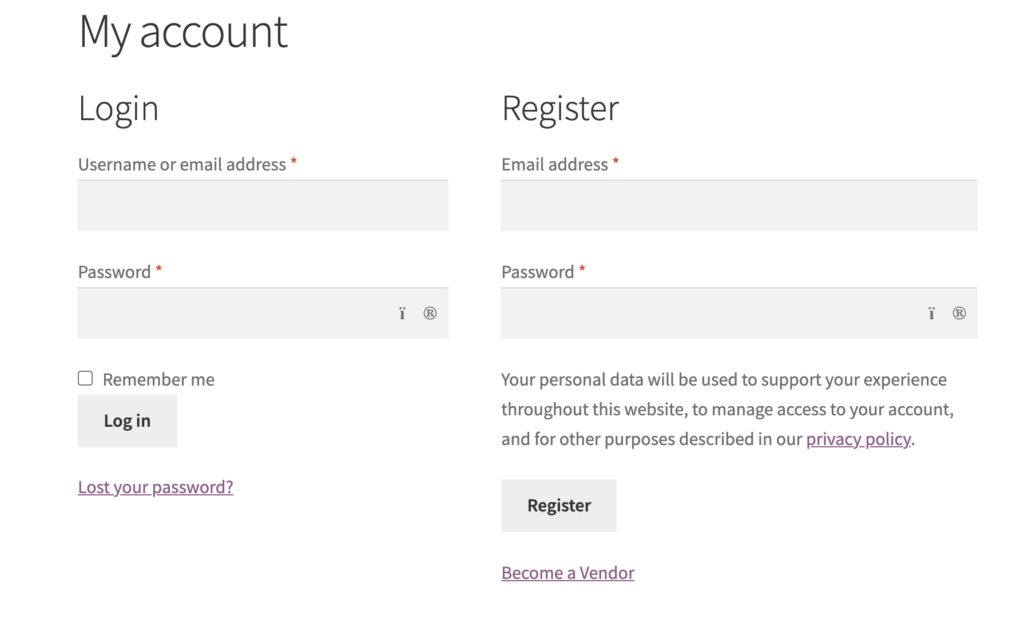1024x627 pixels.
Task: Open the 'Lost your password?' link
Action: [155, 487]
